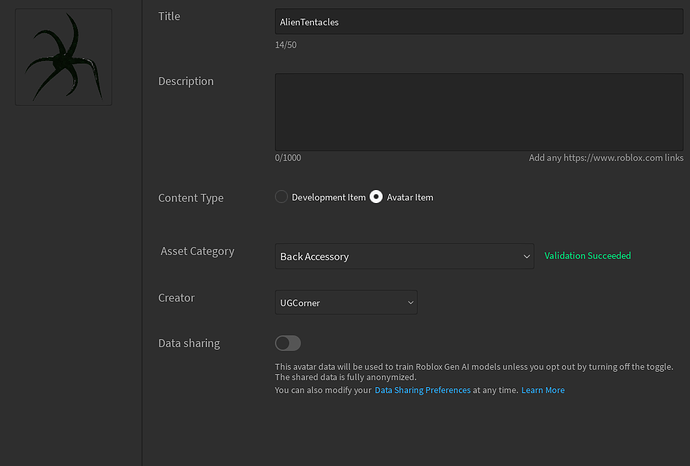Screen dimensions: 690x466
Task: Click the AlienTentacles asset thumbnail preview
Action: 63,57
